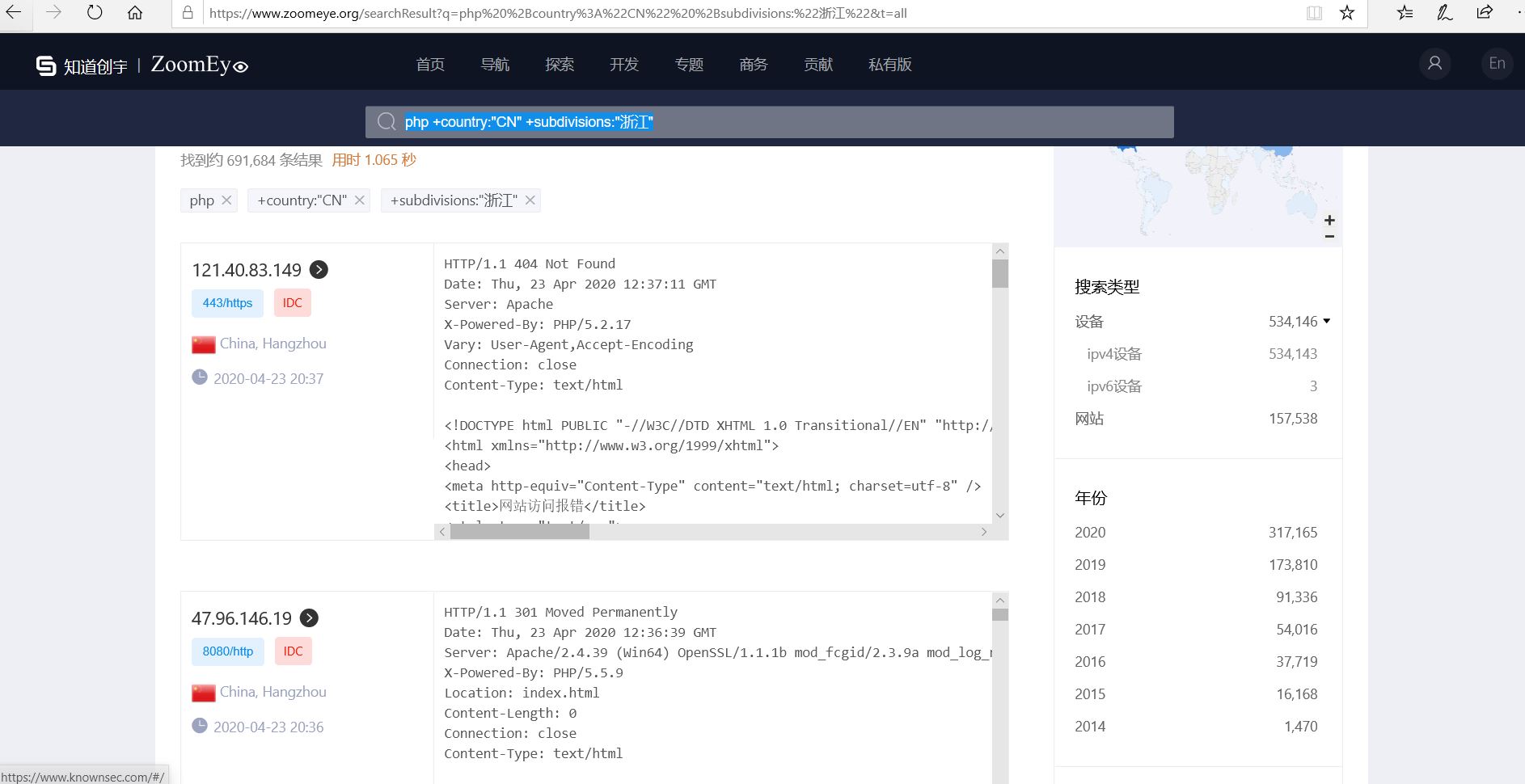Open 首页 nav menu
This screenshot has height=784, width=1525.
pos(430,64)
